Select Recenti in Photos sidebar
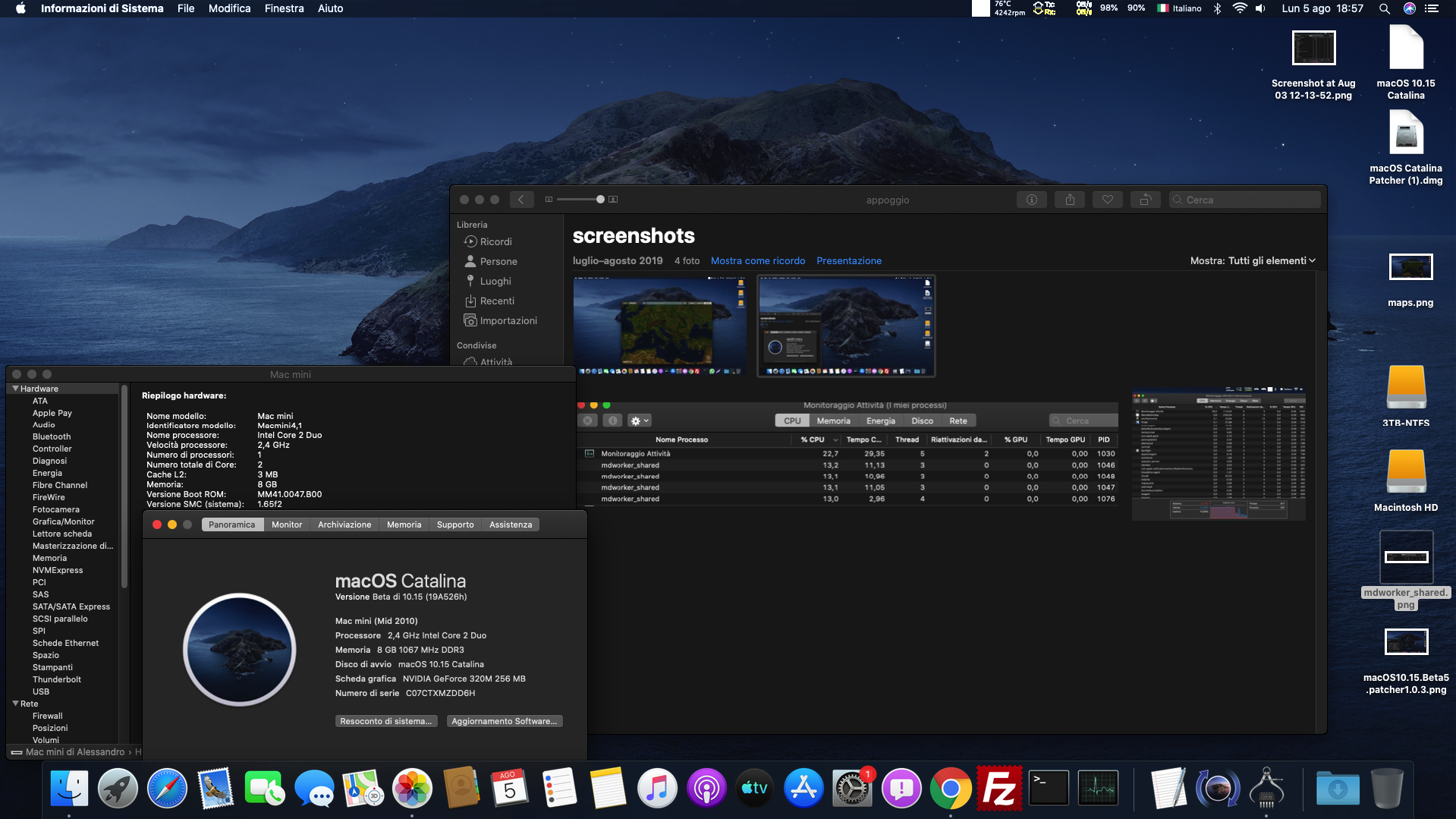The image size is (1456, 819). 497,301
